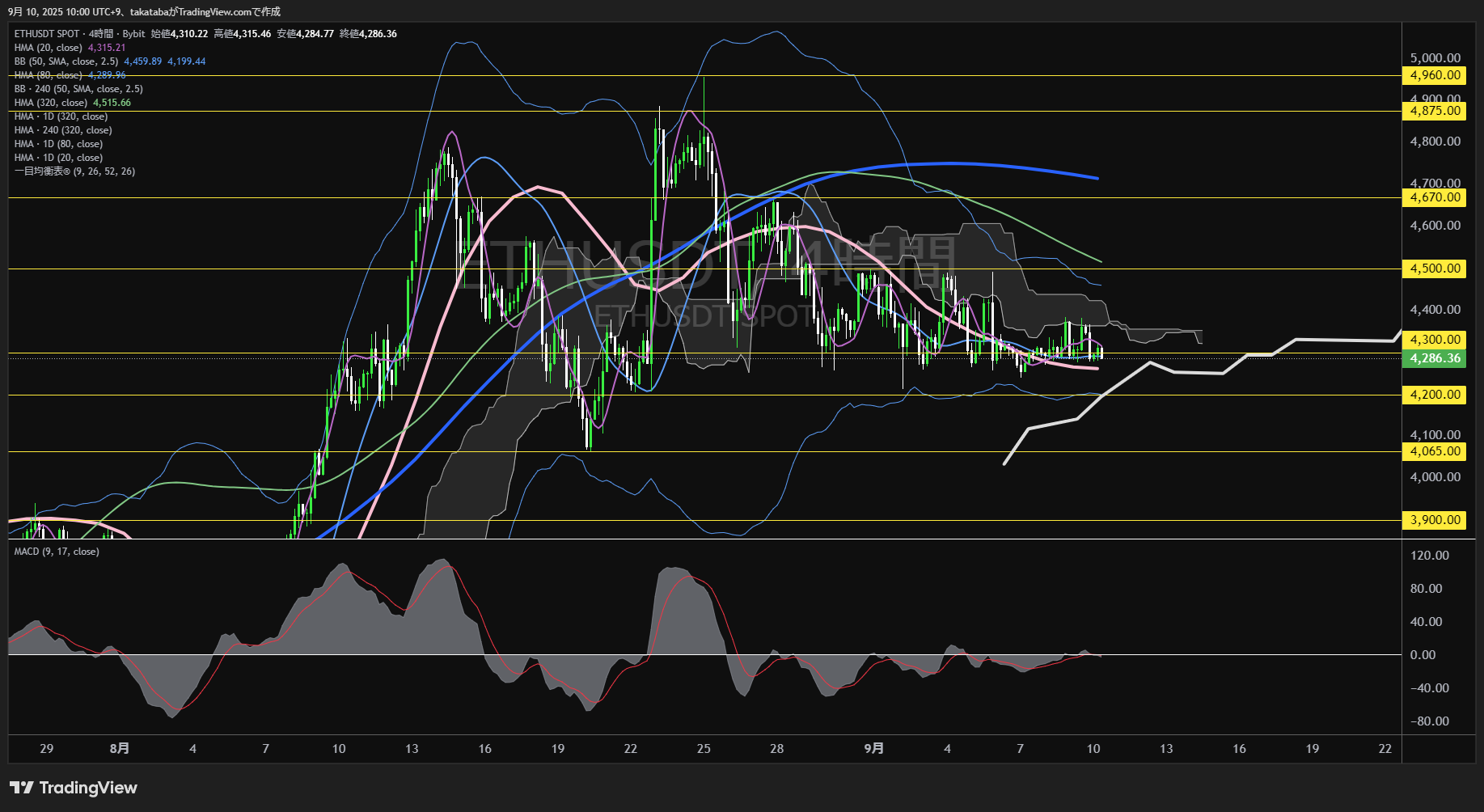Select the HMA · 1D (320, close) label
Image resolution: width=1484 pixels, height=812 pixels.
(x=61, y=116)
